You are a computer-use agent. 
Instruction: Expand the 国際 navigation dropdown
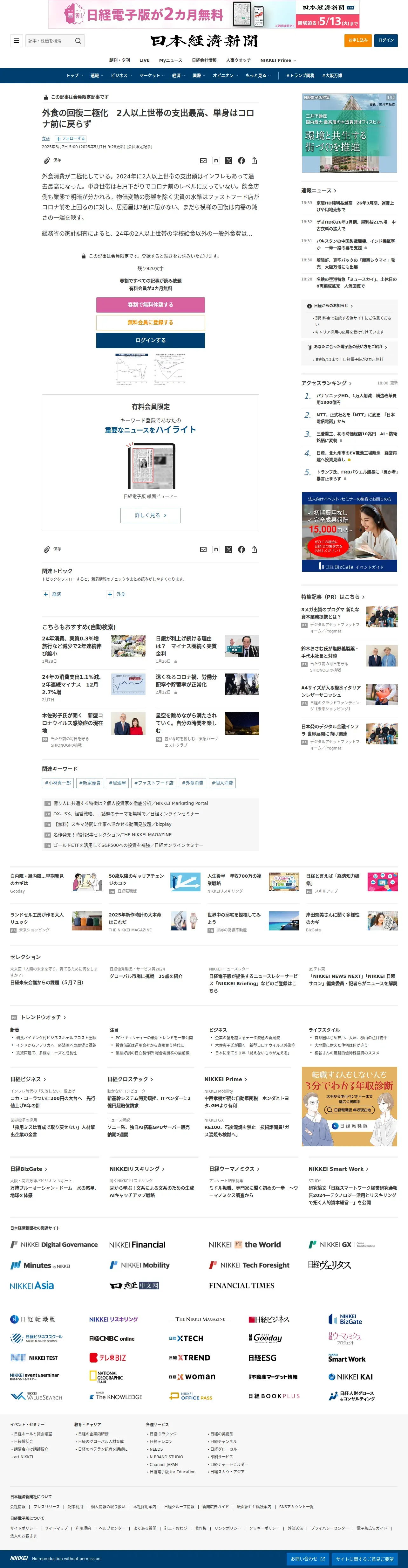[x=198, y=75]
